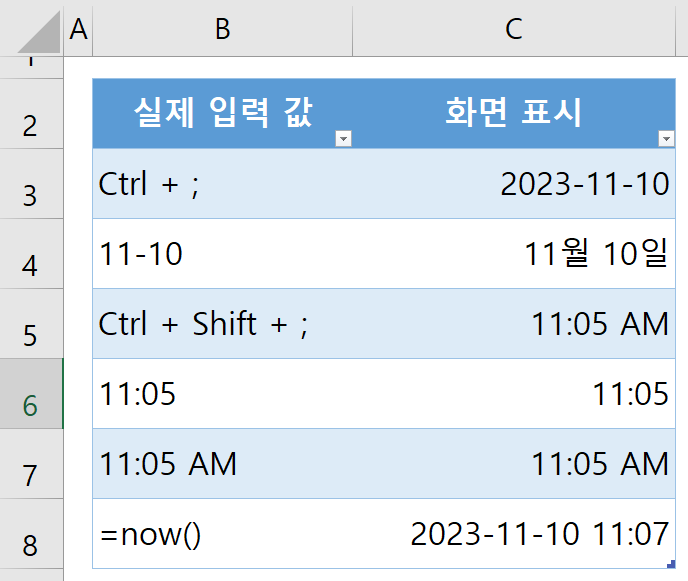The image size is (688, 581).
Task: Select cell containing Ctrl + Shift + ;
Action: [x=222, y=324]
